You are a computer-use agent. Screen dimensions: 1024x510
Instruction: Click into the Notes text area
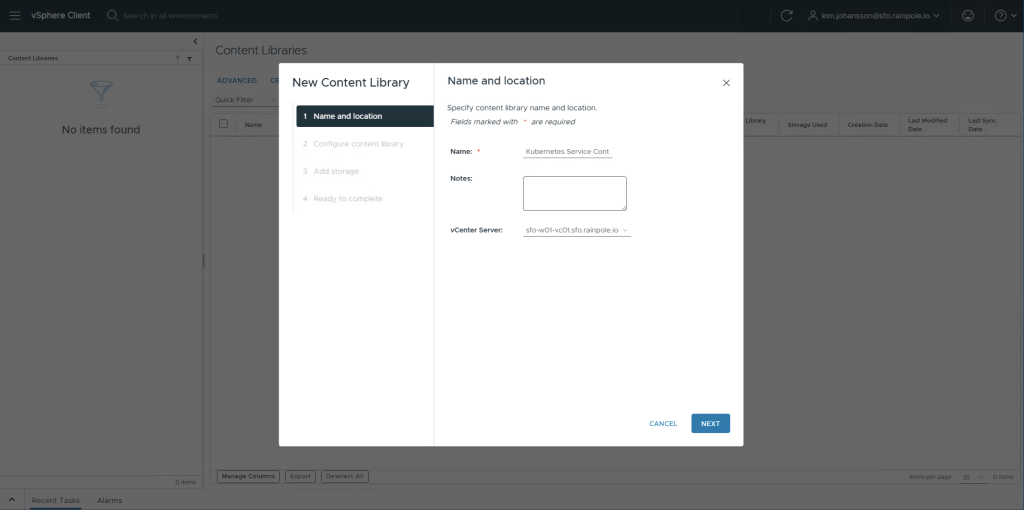pyautogui.click(x=574, y=193)
